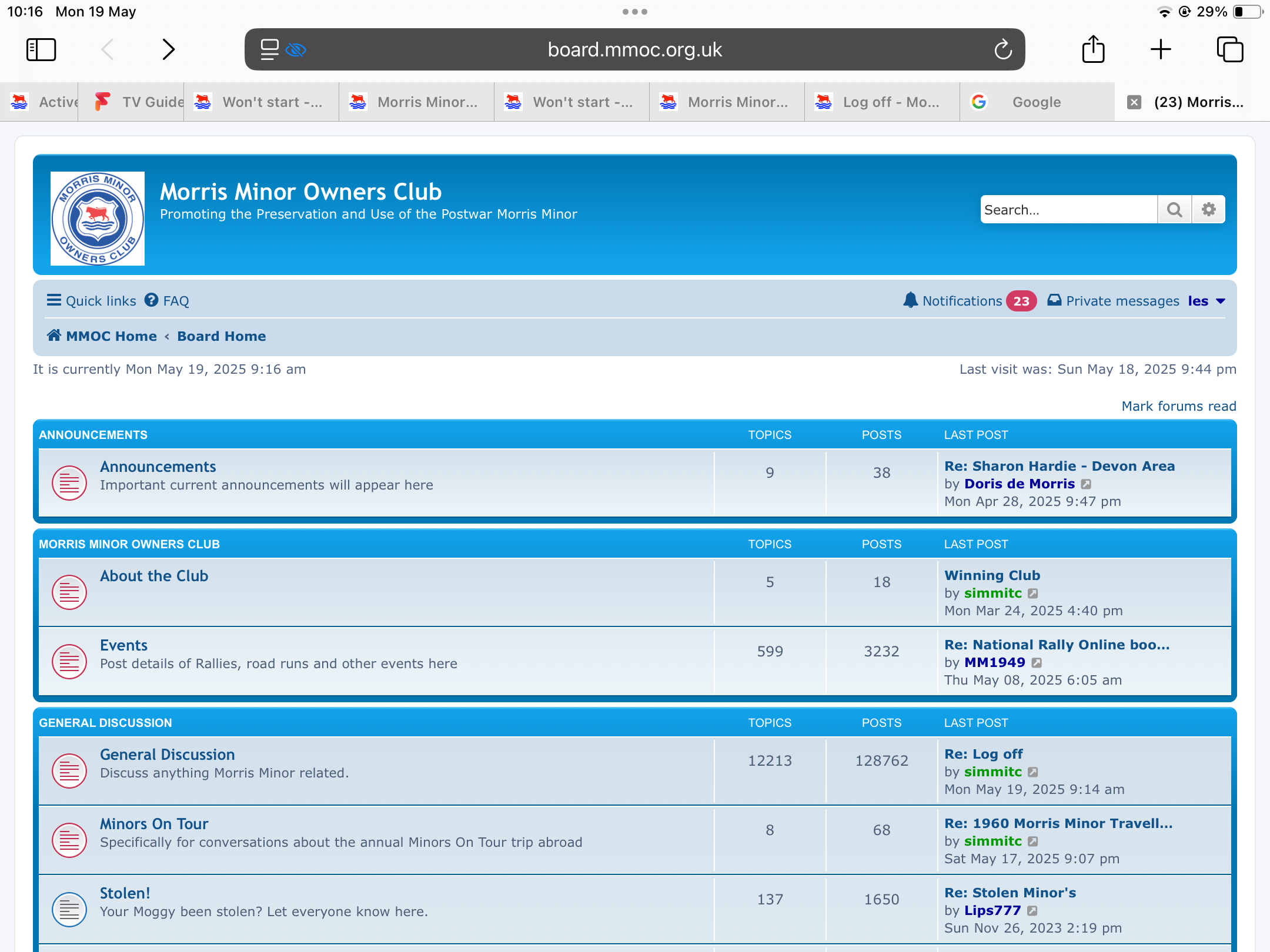The image size is (1270, 952).
Task: Tap the battery status indicator
Action: 1248,12
